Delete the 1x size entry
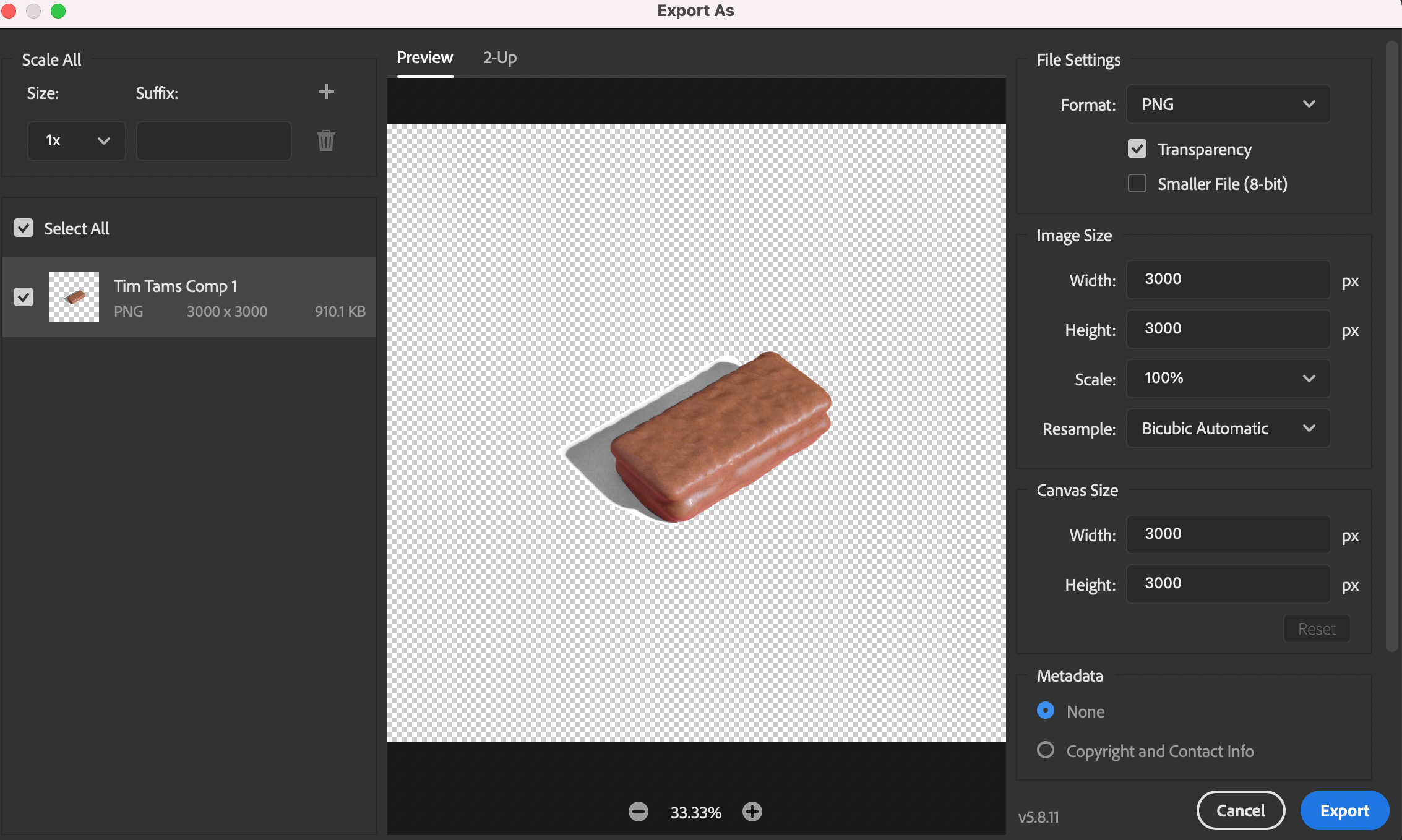 (x=326, y=140)
